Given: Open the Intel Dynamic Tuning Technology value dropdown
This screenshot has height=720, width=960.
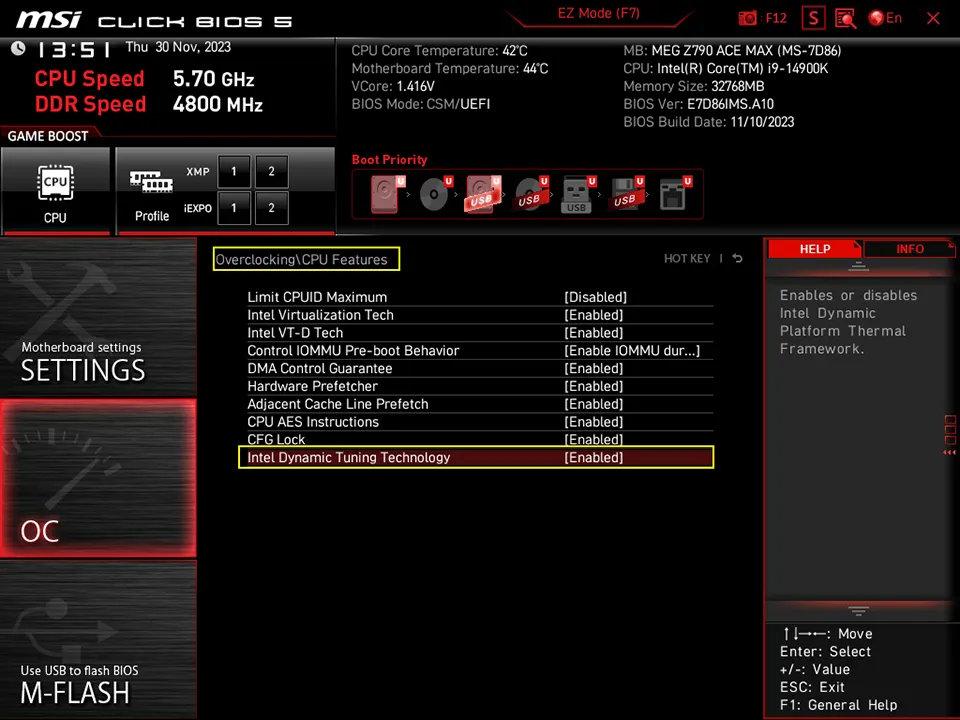Looking at the screenshot, I should [x=593, y=457].
